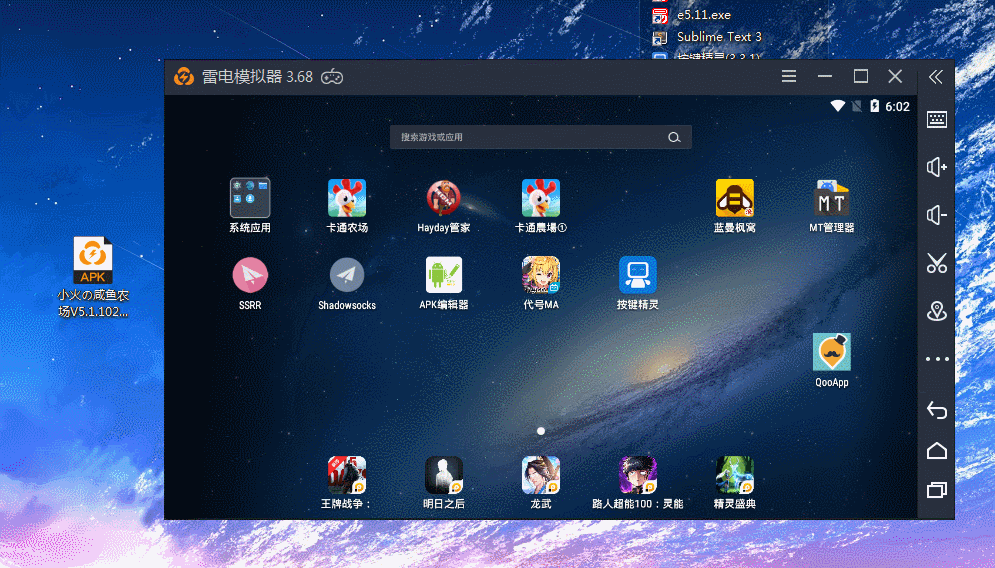This screenshot has height=568, width=995.
Task: Open the 蓝蔓枫窝 app
Action: pyautogui.click(x=735, y=198)
